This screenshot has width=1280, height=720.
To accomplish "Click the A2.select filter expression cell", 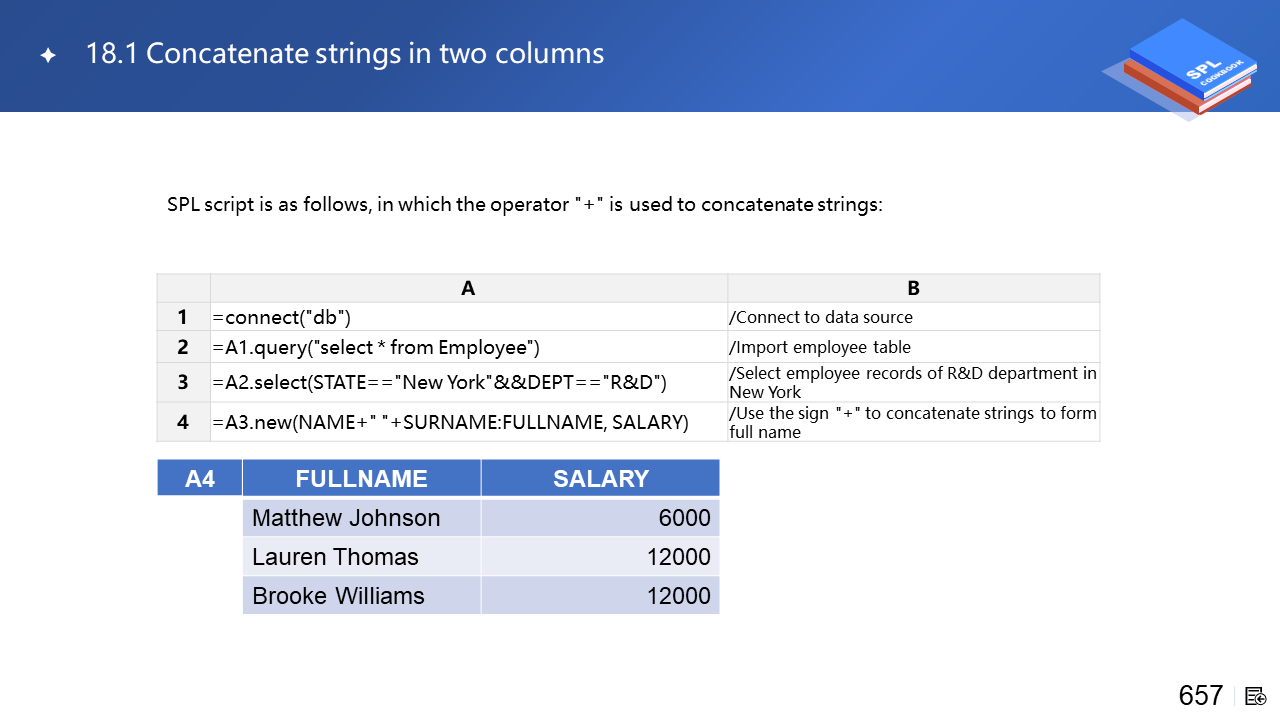I will pos(439,382).
